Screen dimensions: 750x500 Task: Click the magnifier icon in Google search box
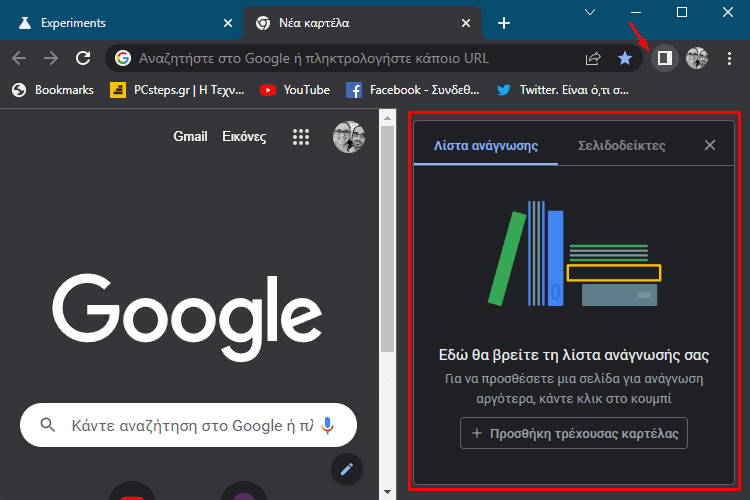pos(47,425)
